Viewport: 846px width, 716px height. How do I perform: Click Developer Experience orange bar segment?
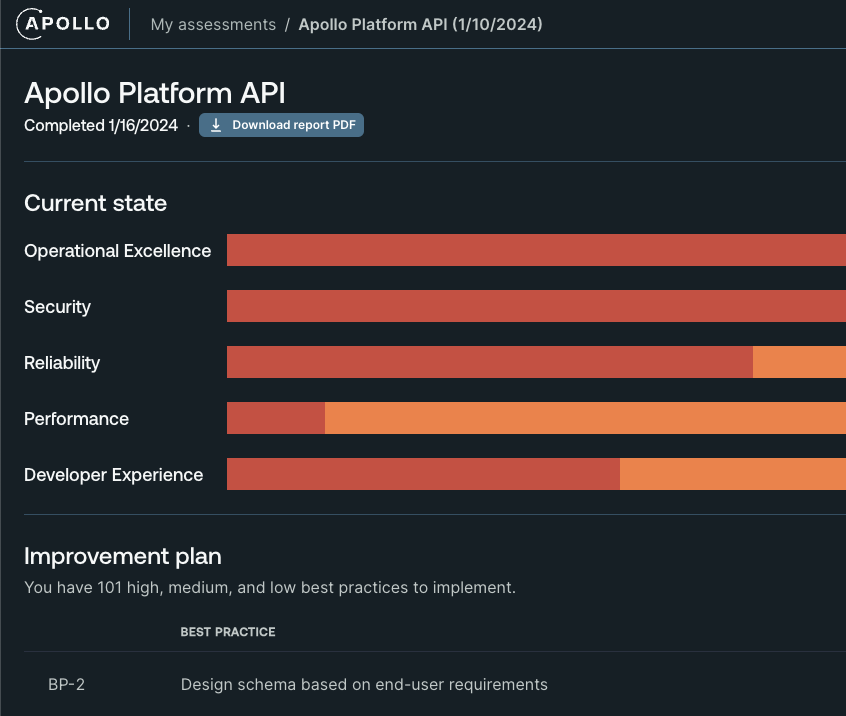[x=733, y=474]
